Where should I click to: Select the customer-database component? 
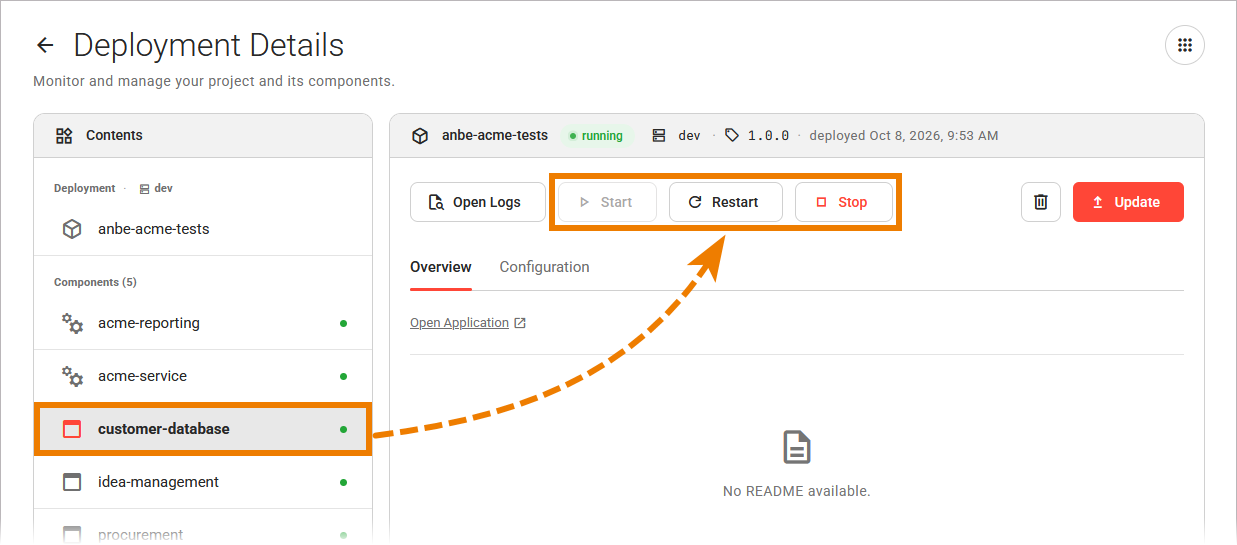coord(203,429)
